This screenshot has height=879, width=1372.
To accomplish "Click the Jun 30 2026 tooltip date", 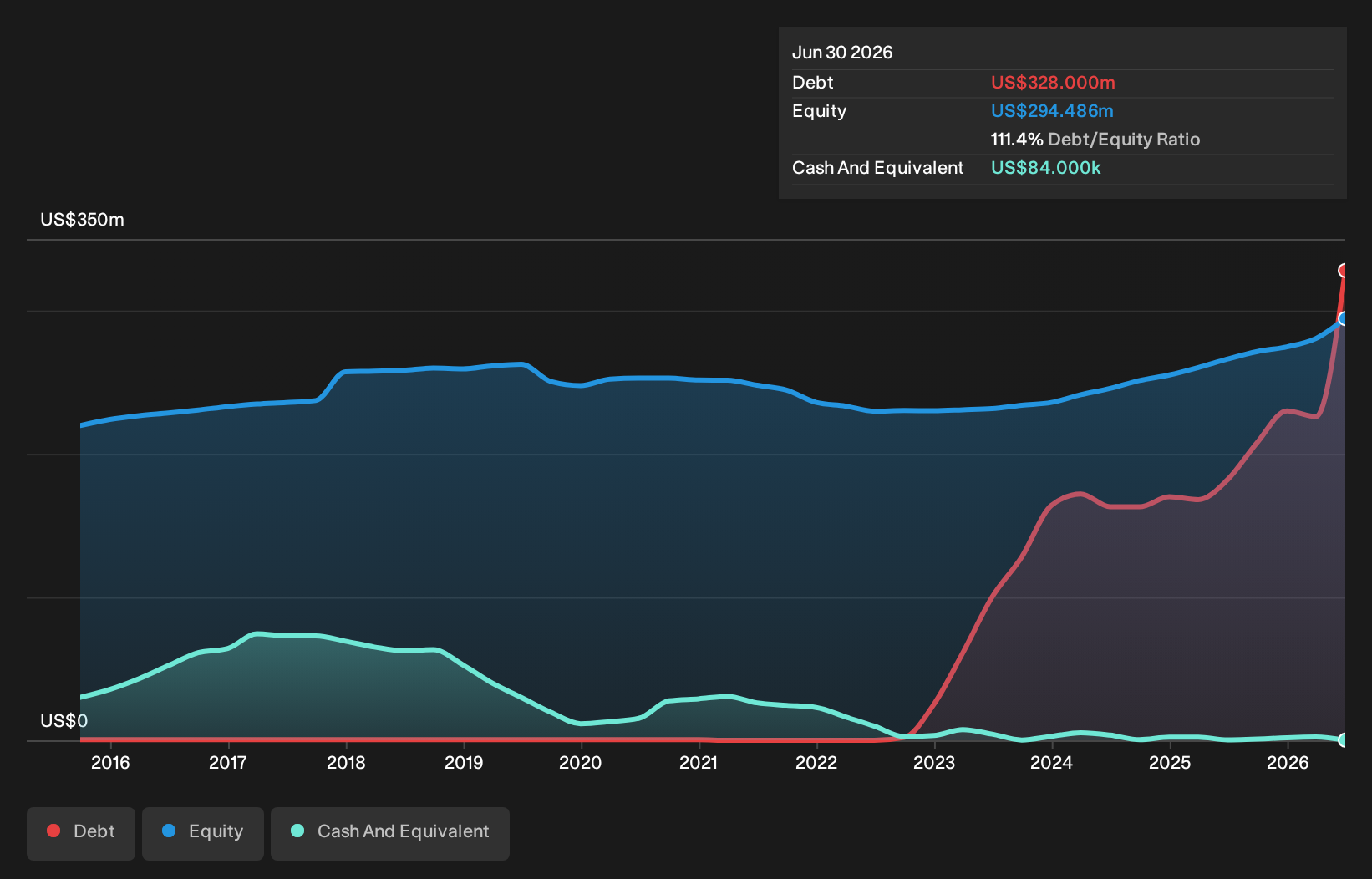I will pyautogui.click(x=842, y=53).
